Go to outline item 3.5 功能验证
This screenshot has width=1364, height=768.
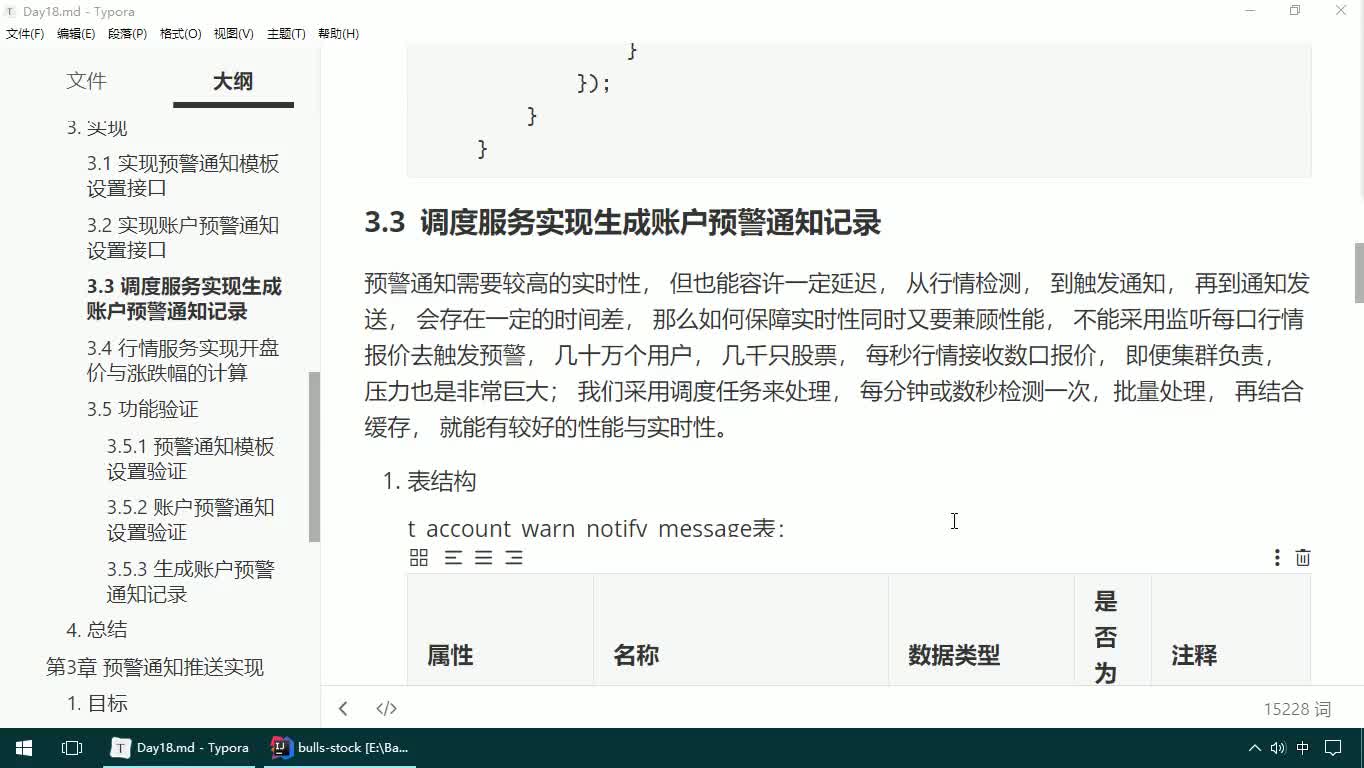tap(142, 409)
